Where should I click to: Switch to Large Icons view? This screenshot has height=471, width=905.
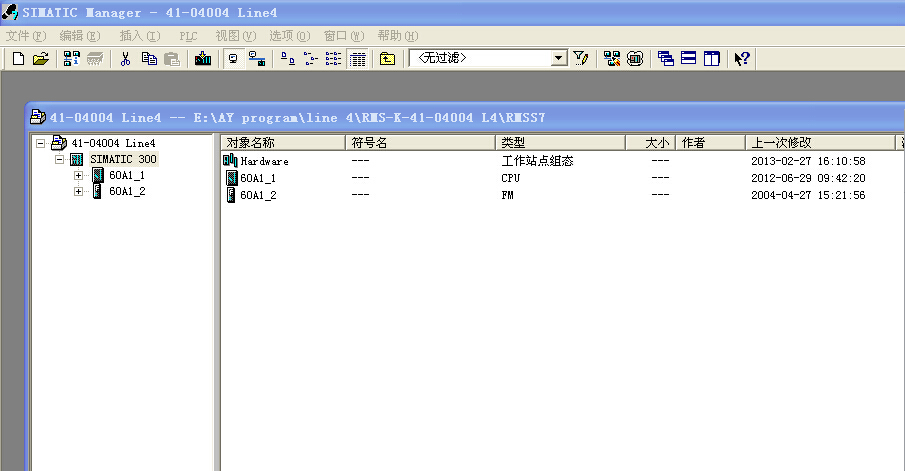click(x=287, y=58)
